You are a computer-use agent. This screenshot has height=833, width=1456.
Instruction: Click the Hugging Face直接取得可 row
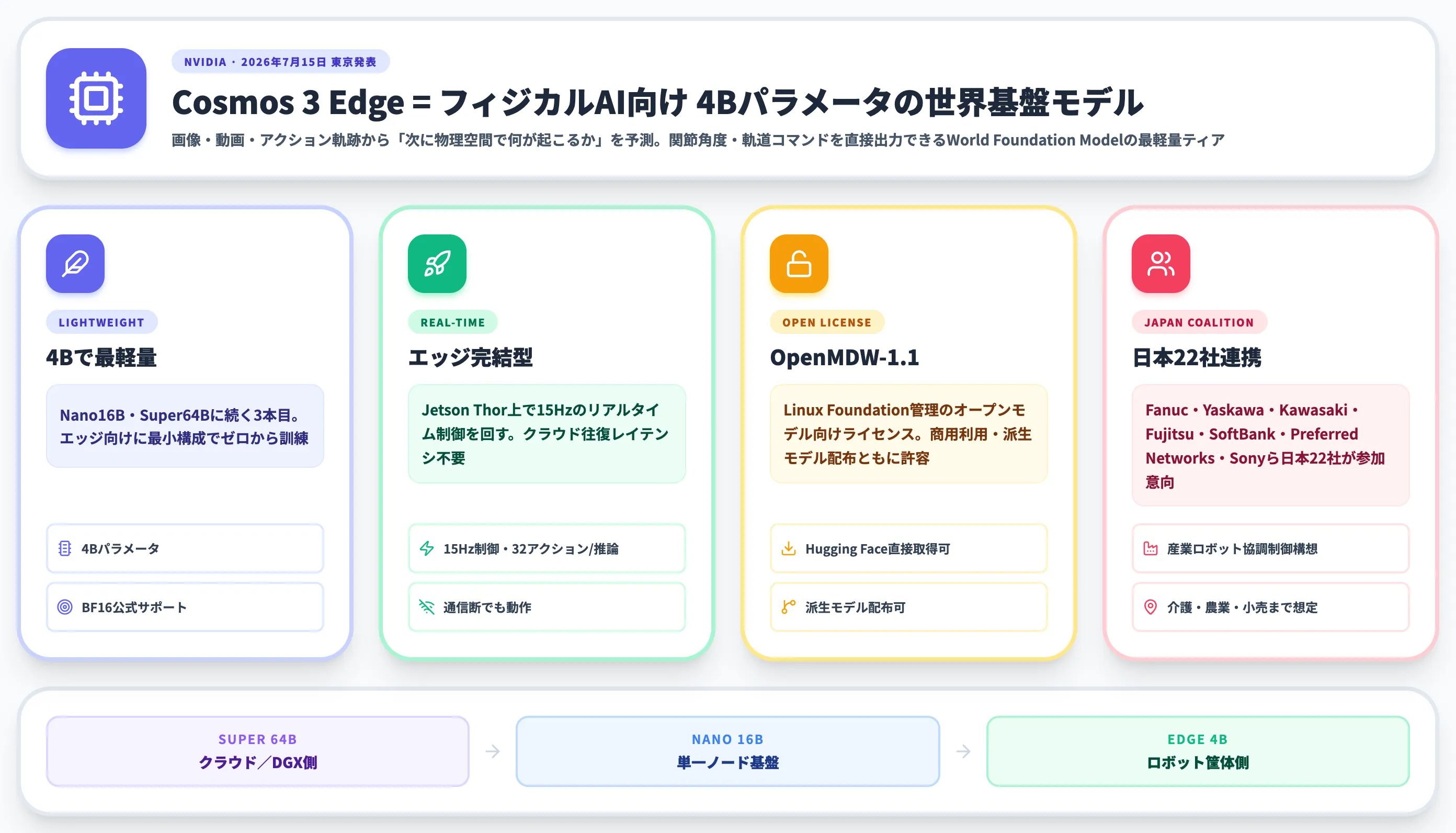[x=909, y=549]
